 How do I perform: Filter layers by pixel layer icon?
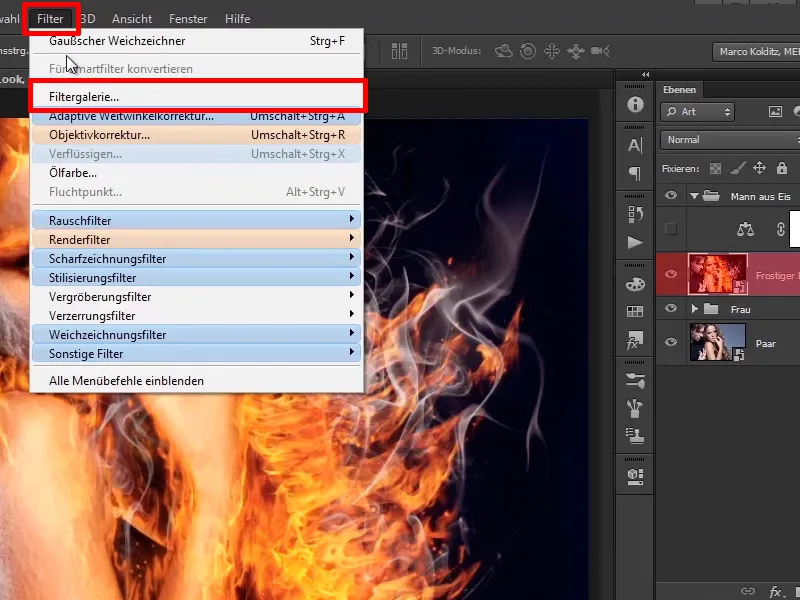point(775,112)
